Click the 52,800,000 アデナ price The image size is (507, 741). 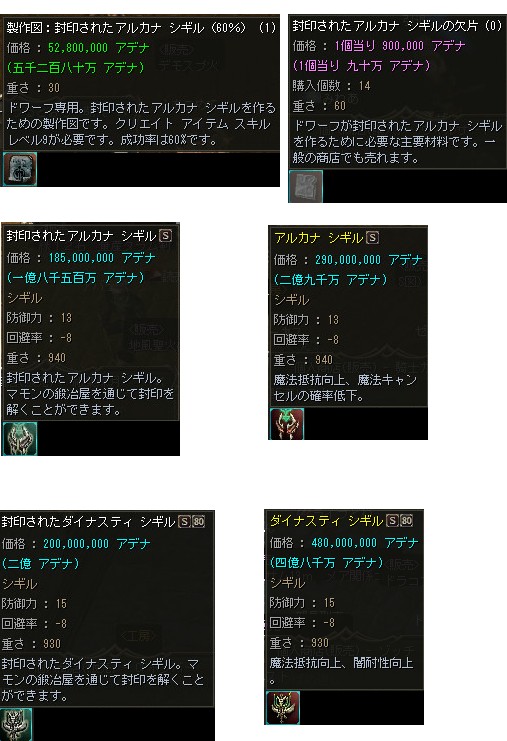click(98, 48)
